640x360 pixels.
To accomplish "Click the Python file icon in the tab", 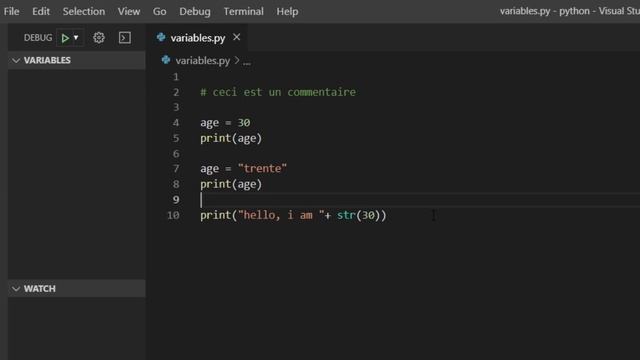I will point(161,37).
